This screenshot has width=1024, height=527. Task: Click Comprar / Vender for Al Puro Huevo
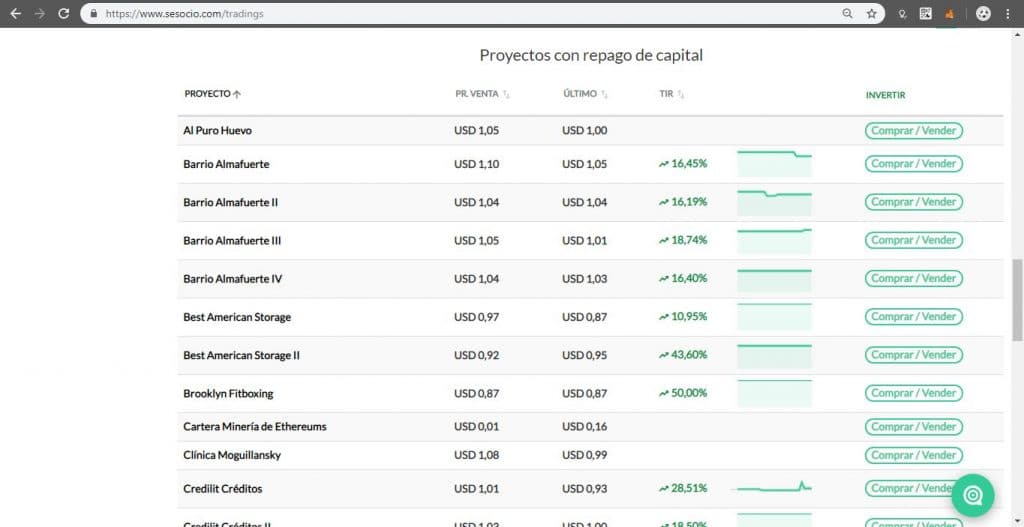pos(914,131)
